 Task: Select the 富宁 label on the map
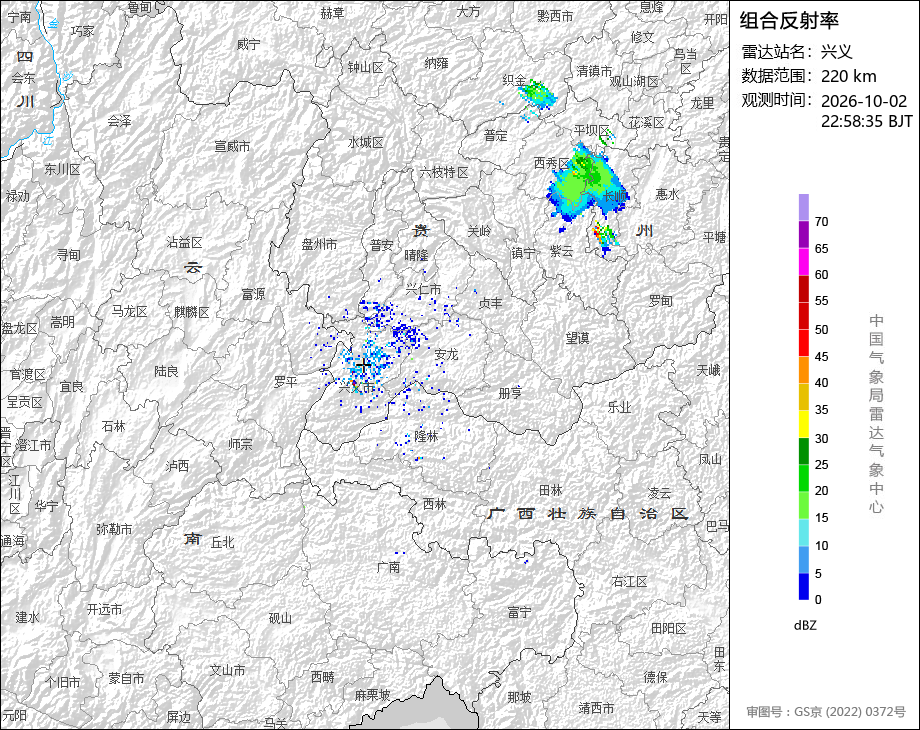pos(520,613)
